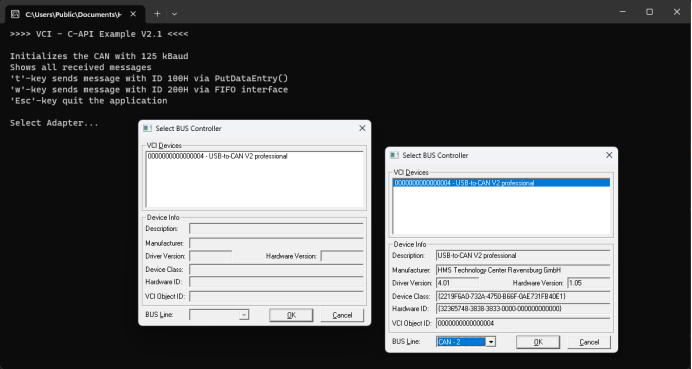692x369 pixels.
Task: Close the terminal window
Action: pyautogui.click(x=677, y=12)
